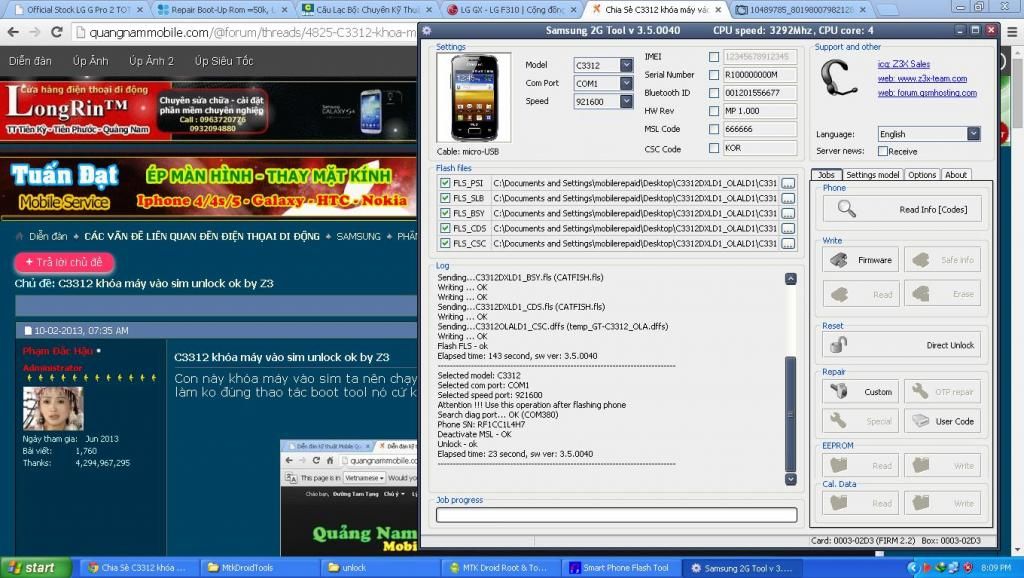1024x578 pixels.
Task: Open the forum.gsmhosting.com link
Action: pos(927,93)
